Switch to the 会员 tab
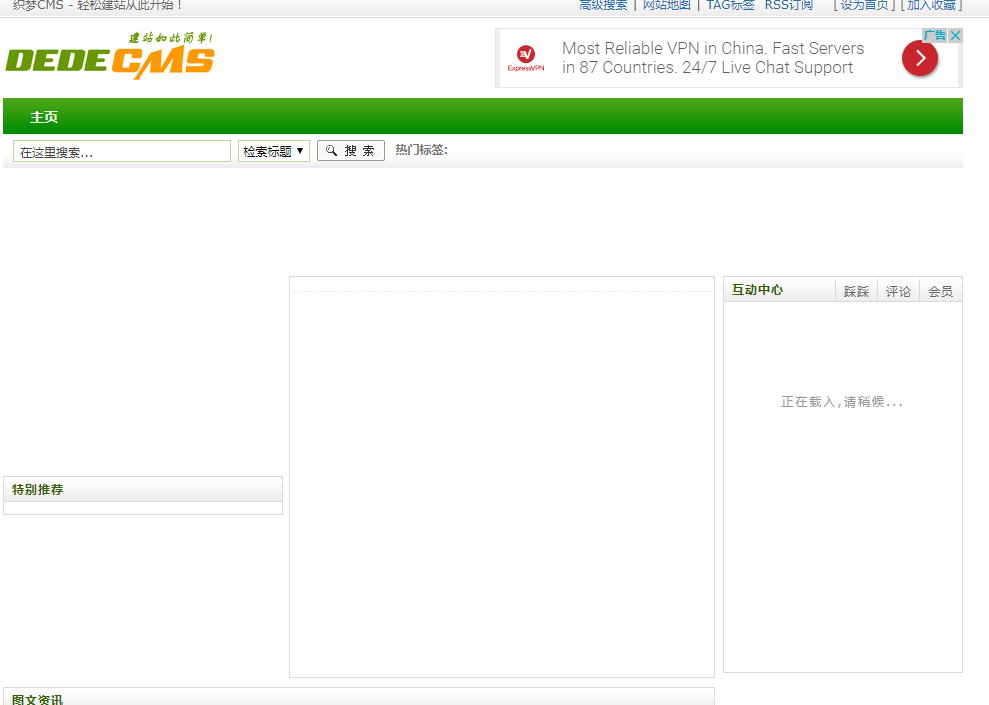Screen dimensions: 989x705 (x=940, y=291)
